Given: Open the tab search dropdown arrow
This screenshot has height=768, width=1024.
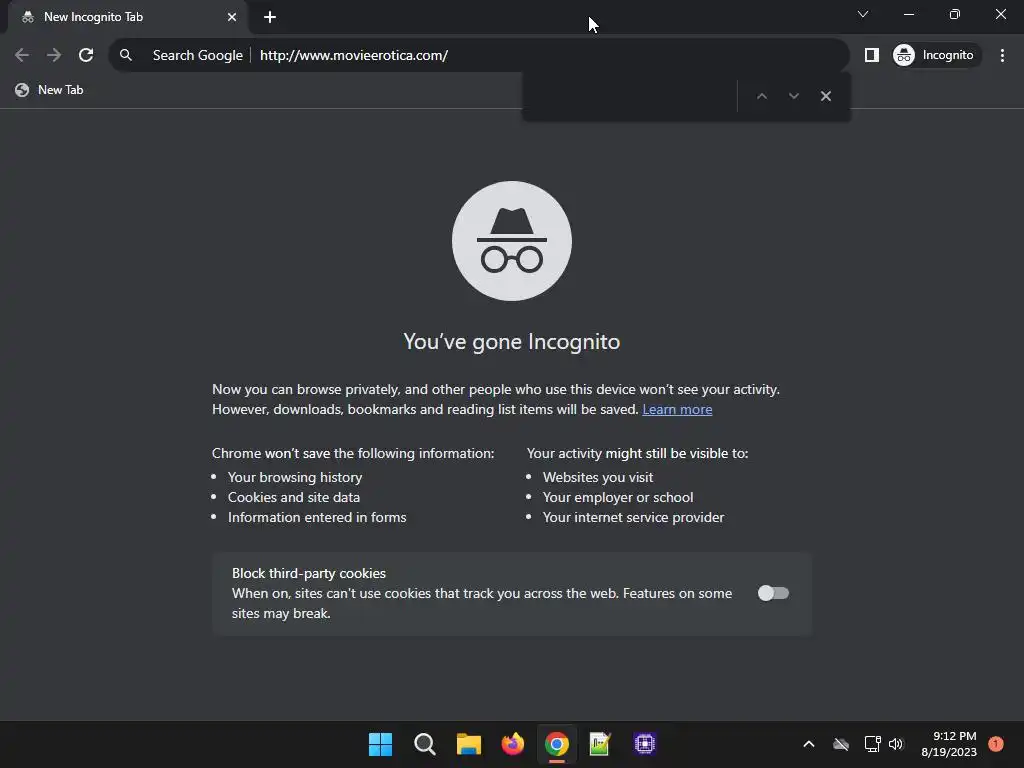Looking at the screenshot, I should click(863, 14).
